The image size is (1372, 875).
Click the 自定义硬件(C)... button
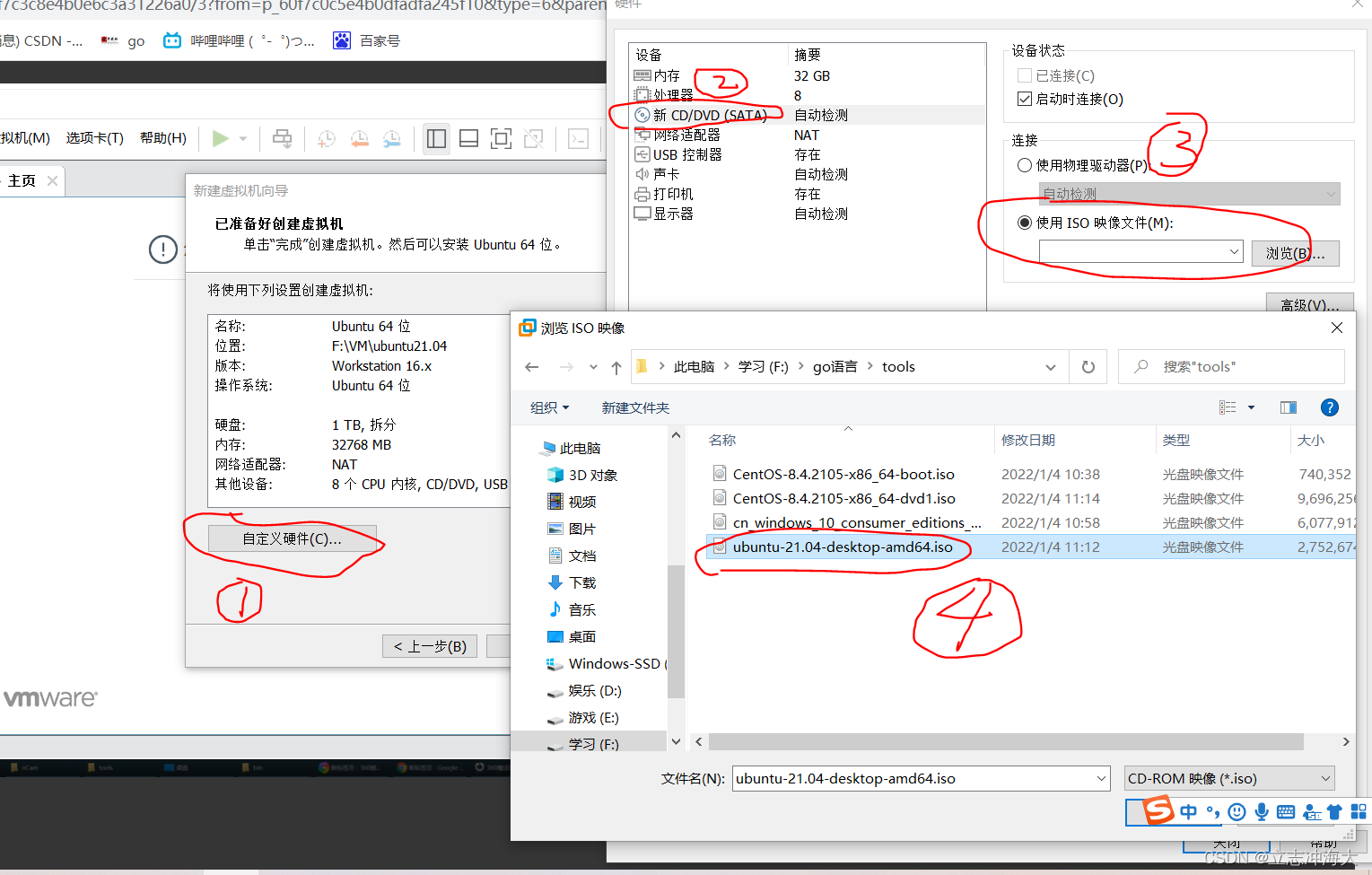pos(293,538)
